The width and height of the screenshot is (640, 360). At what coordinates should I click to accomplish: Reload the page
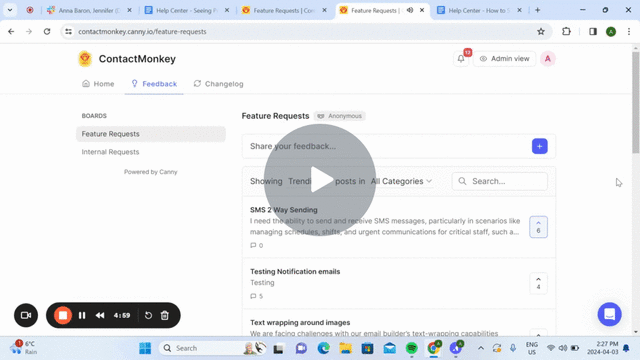pos(47,31)
